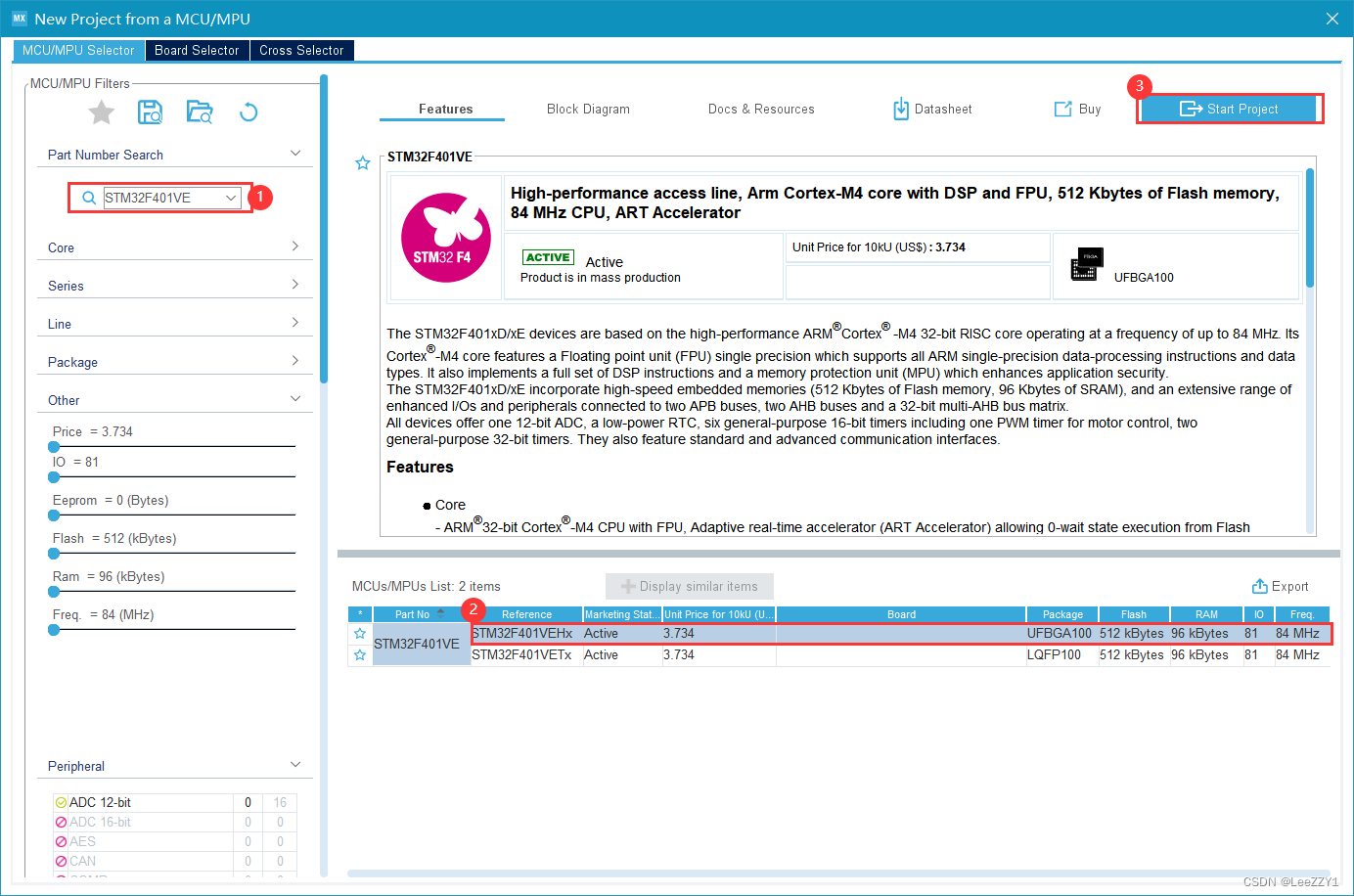Toggle favorite star for STM32F401VEHx row

click(360, 634)
